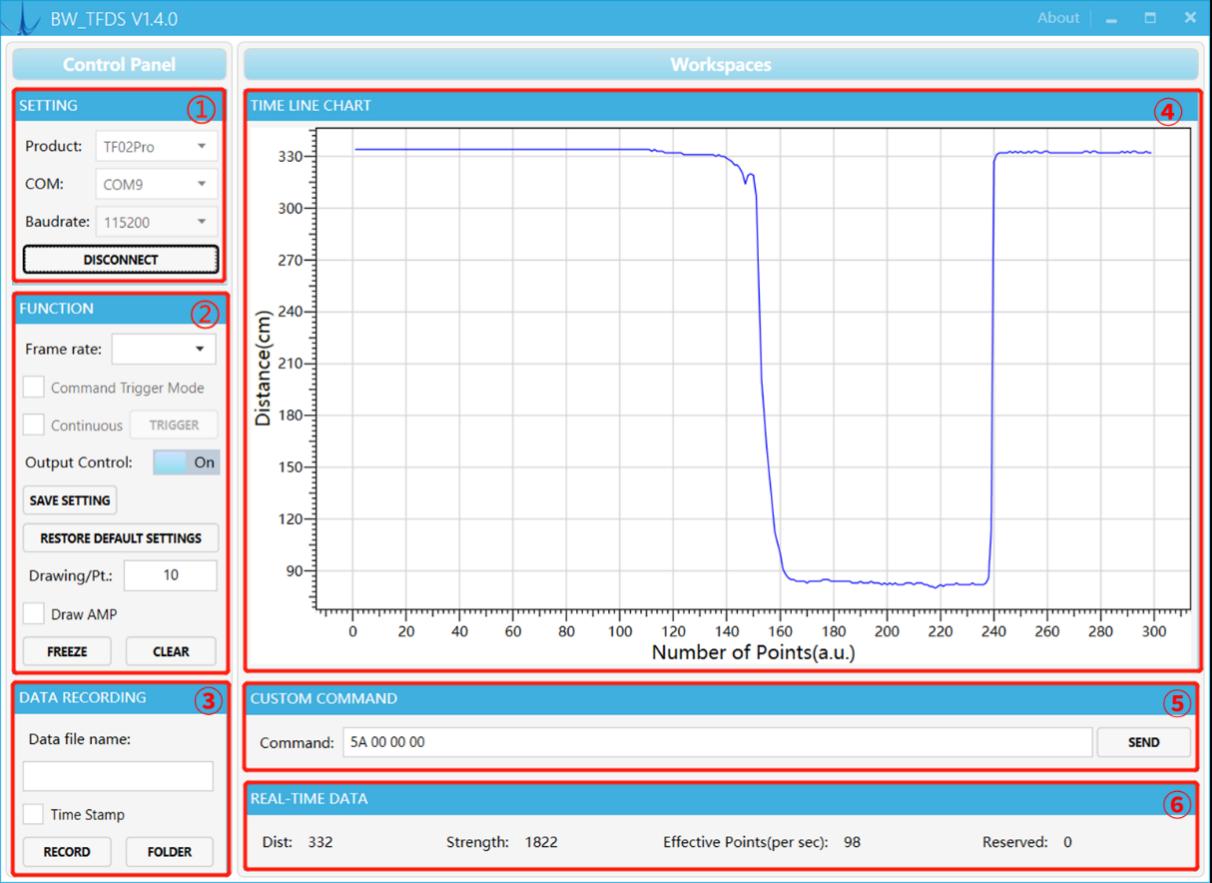The height and width of the screenshot is (883, 1212).
Task: Click the DISCONNECT button
Action: point(120,259)
